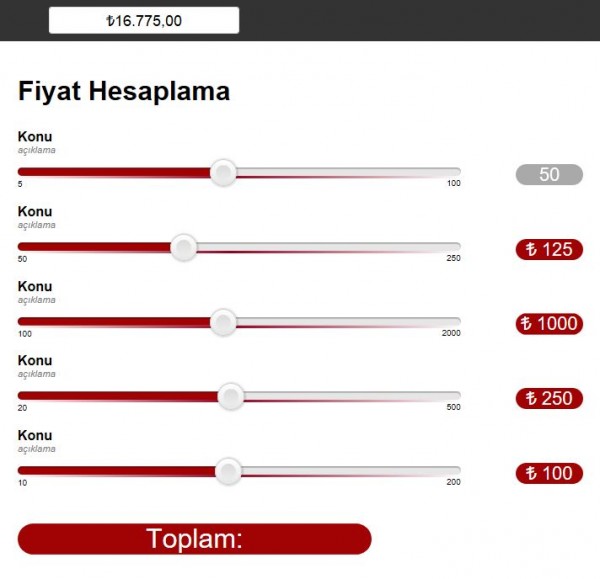Click the handle of the 10–200 slider
This screenshot has height=579, width=600.
coord(229,471)
